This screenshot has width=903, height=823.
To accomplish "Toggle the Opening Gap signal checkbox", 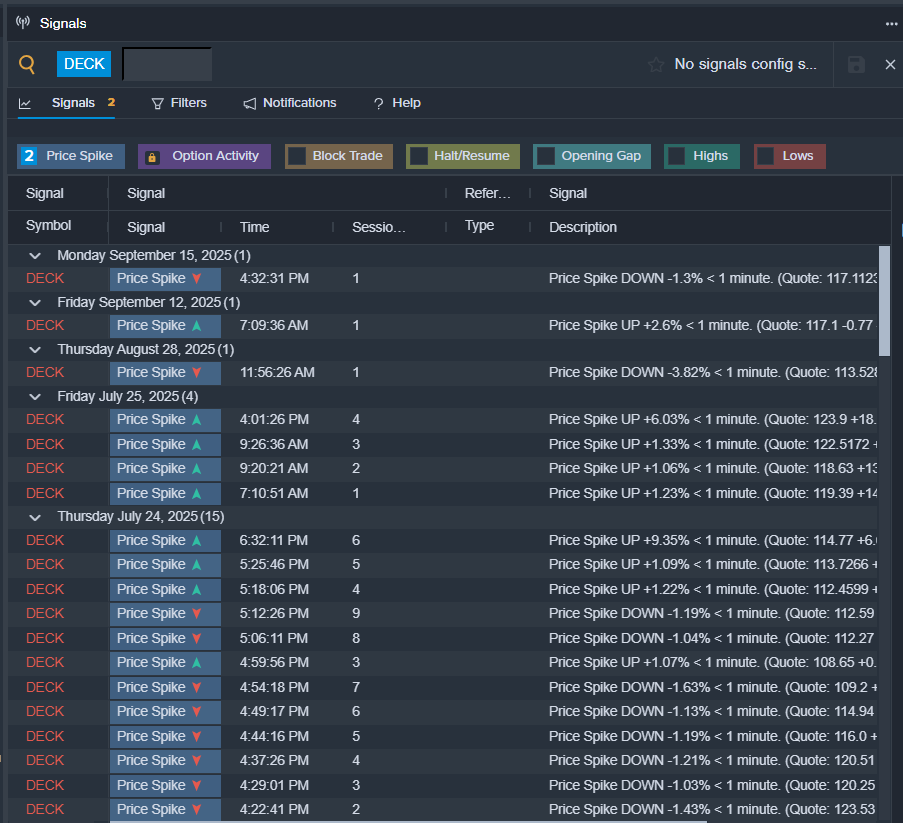I will coord(546,156).
